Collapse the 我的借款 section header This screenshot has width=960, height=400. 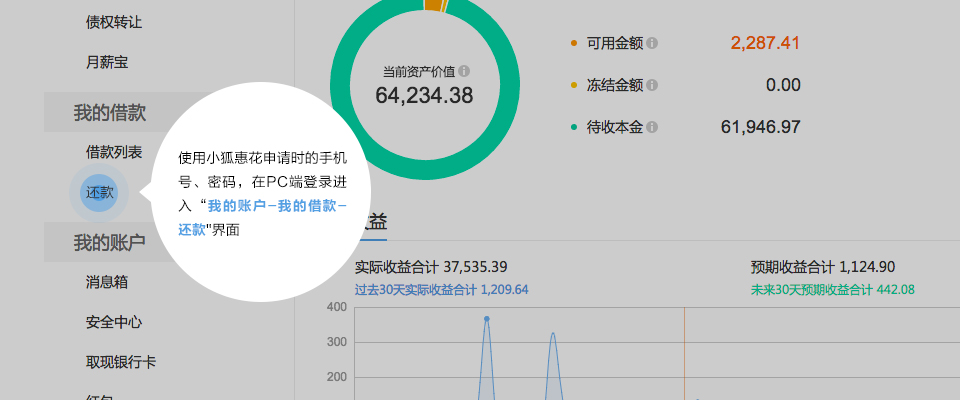[x=109, y=113]
